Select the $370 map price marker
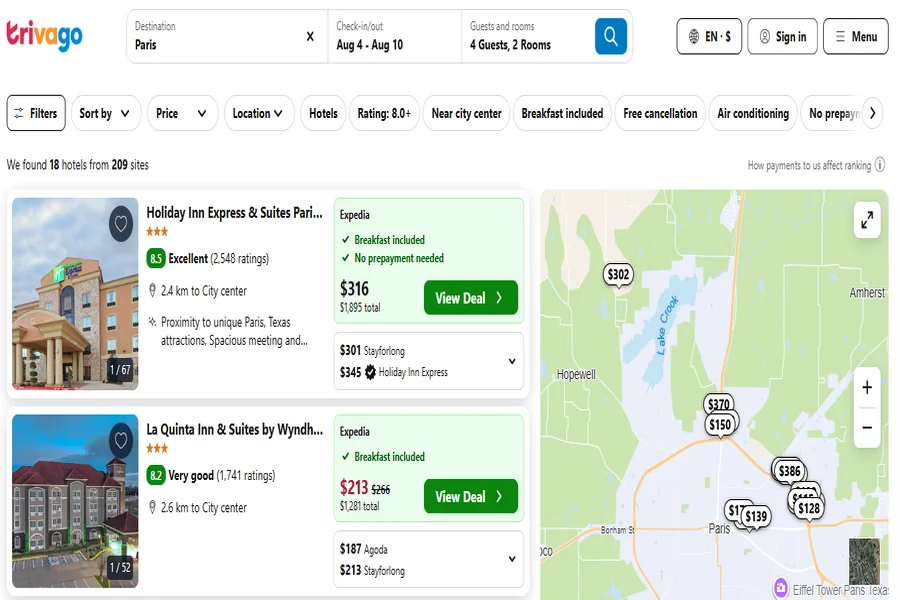This screenshot has height=600, width=900. 719,404
